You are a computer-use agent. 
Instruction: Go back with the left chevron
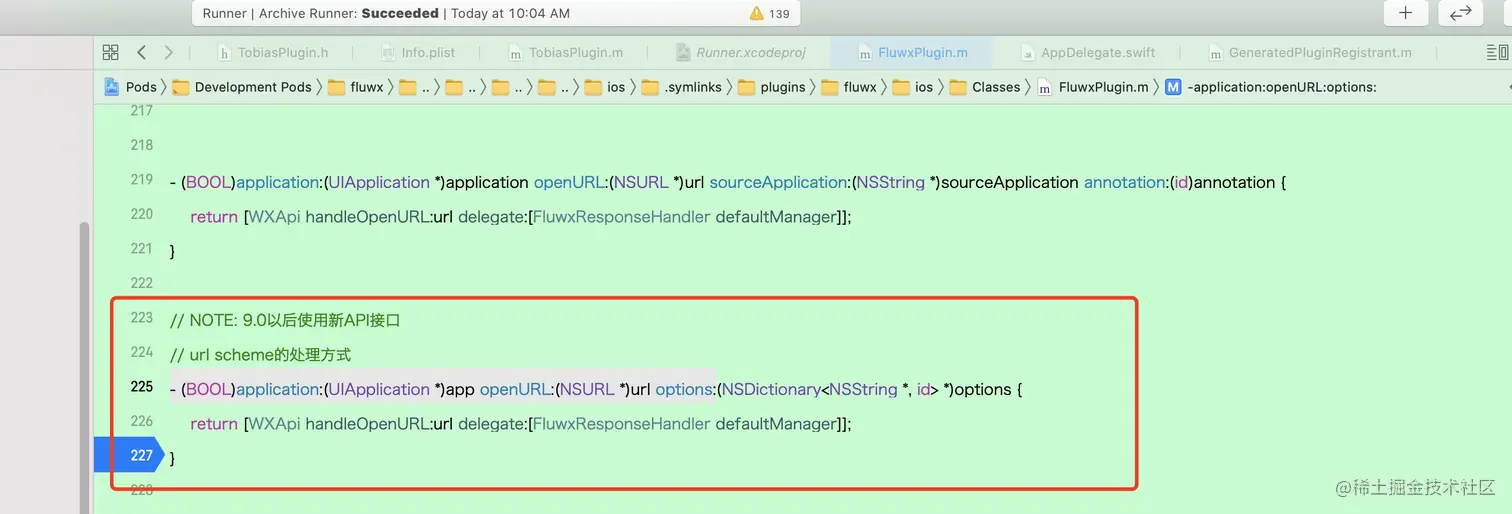(x=141, y=52)
